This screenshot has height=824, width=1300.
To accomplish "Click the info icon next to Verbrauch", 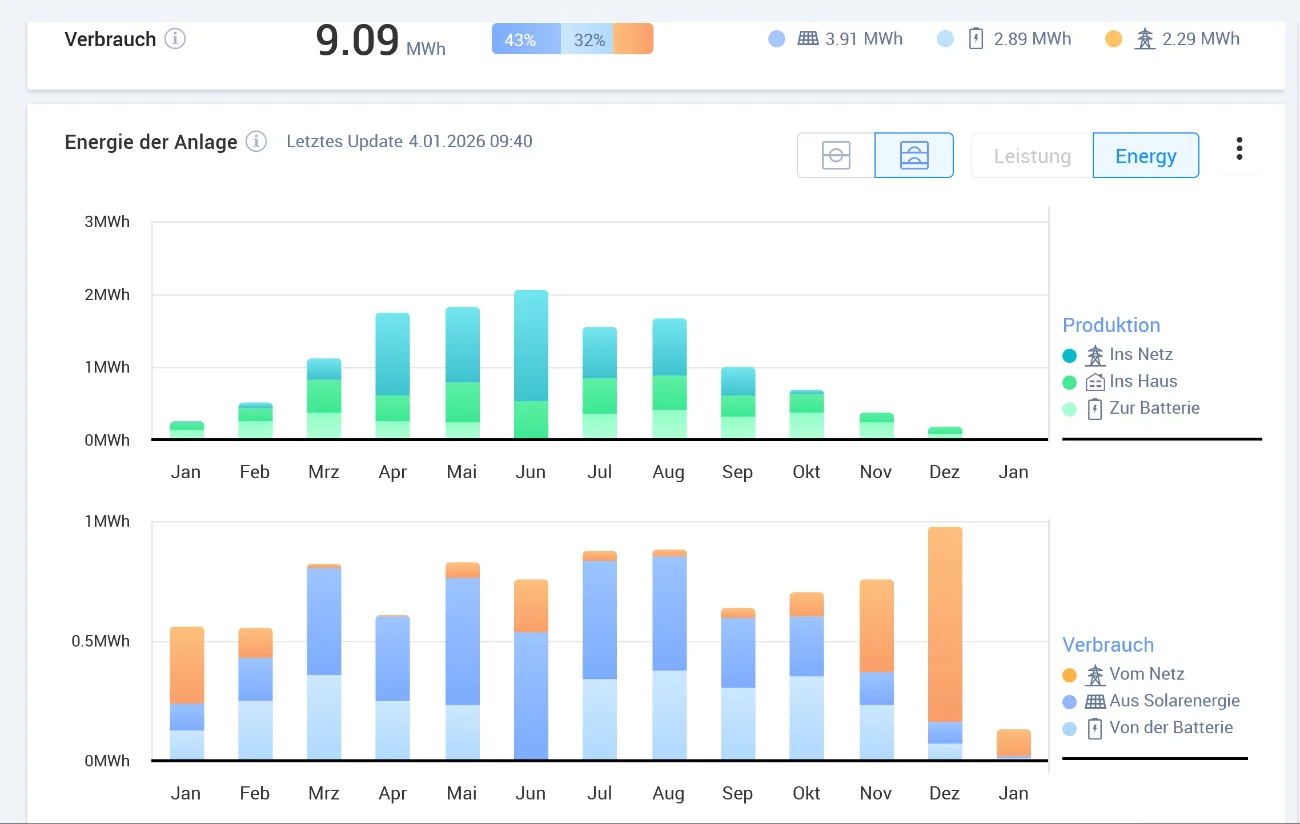I will coord(175,39).
